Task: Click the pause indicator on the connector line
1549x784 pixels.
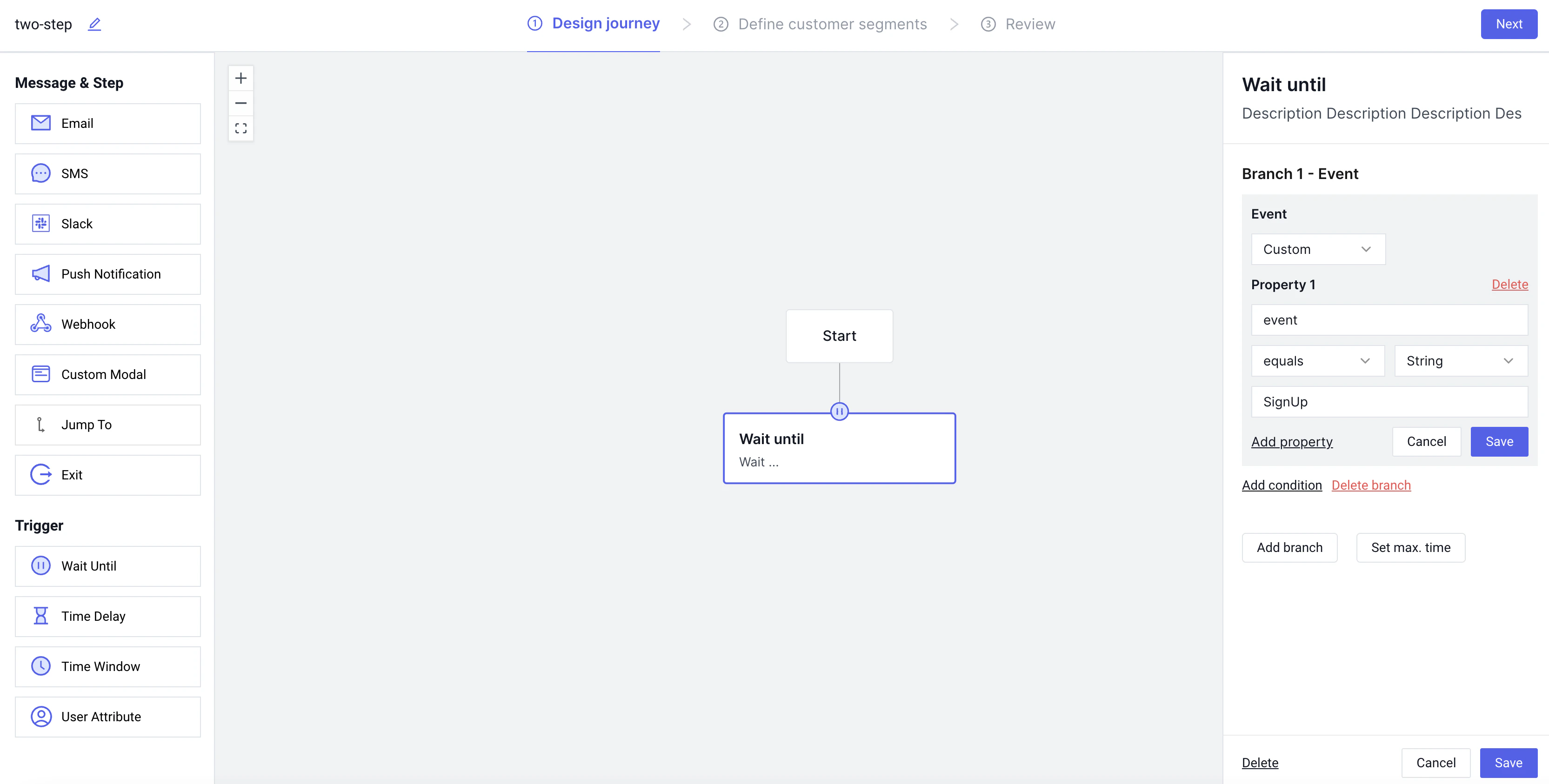Action: (839, 411)
